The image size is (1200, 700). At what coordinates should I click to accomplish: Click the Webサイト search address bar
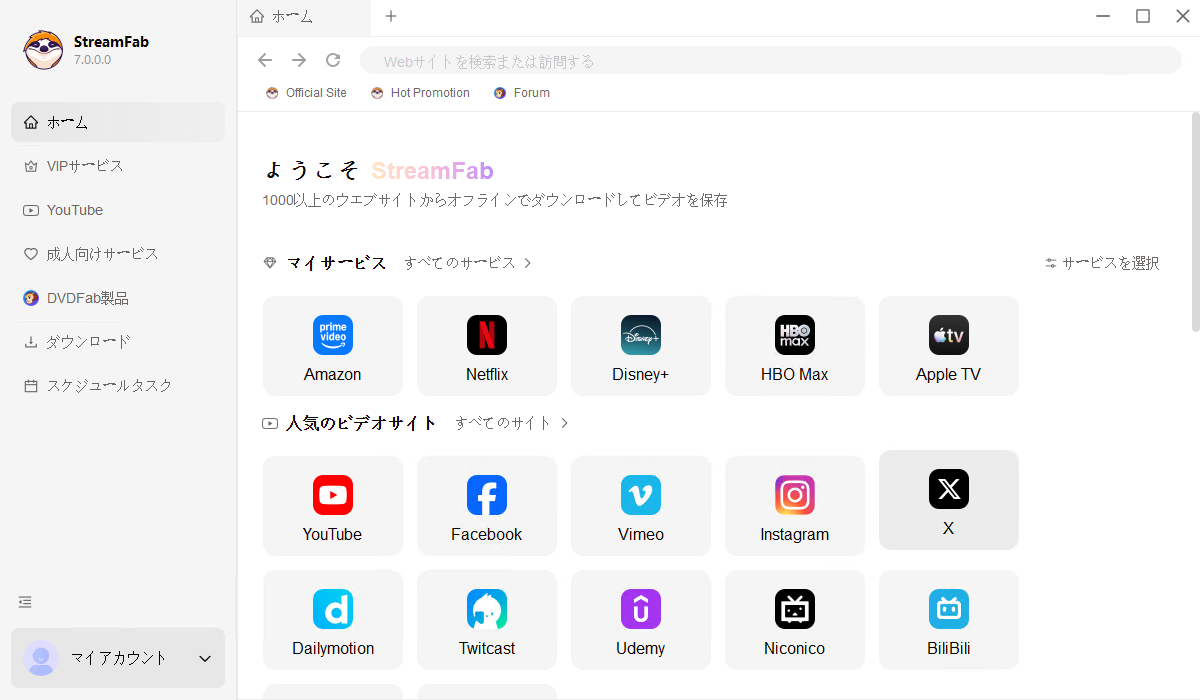[770, 61]
